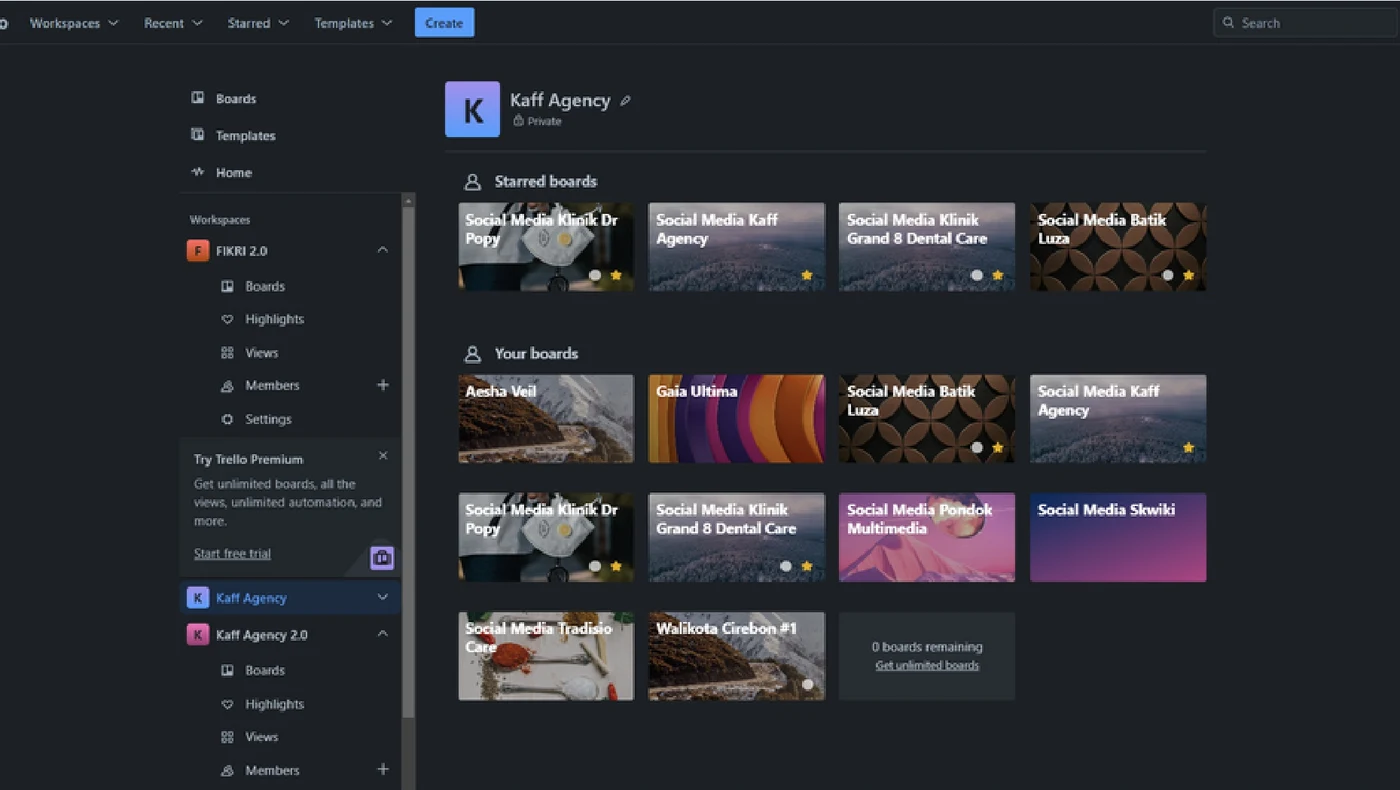
Task: Add members with plus icon under FIKRI 2.0
Action: click(382, 385)
